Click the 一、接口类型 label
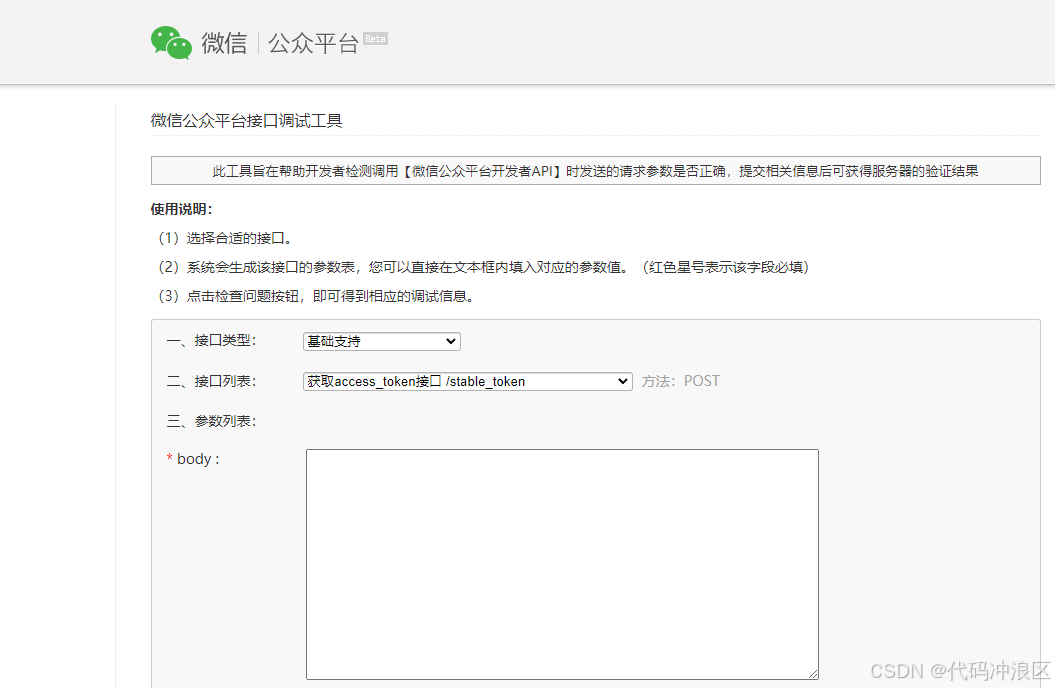1055x688 pixels. 211,340
